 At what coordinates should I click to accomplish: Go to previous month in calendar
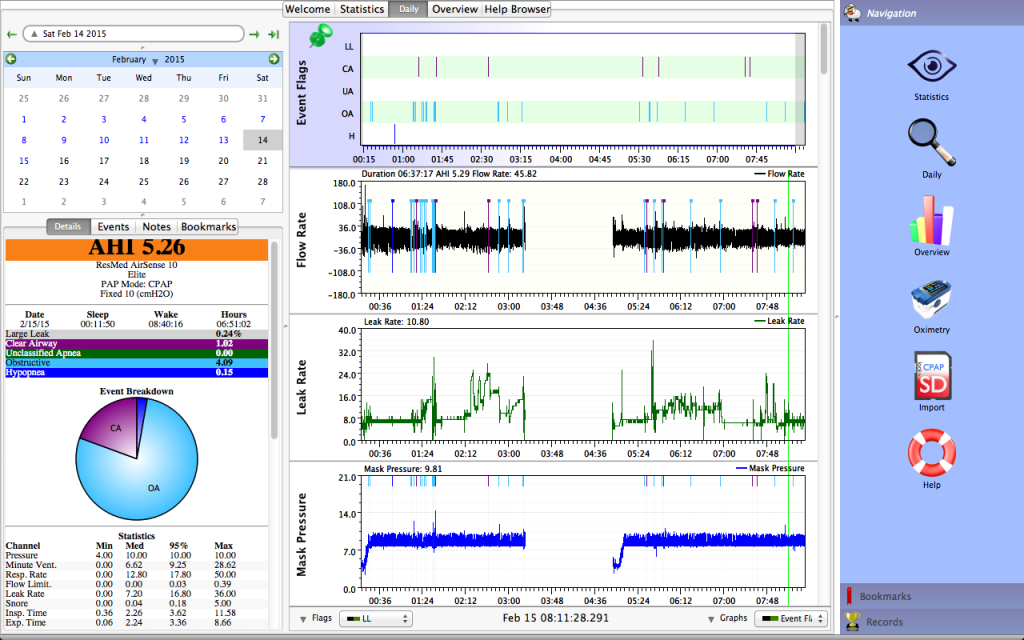pyautogui.click(x=11, y=60)
